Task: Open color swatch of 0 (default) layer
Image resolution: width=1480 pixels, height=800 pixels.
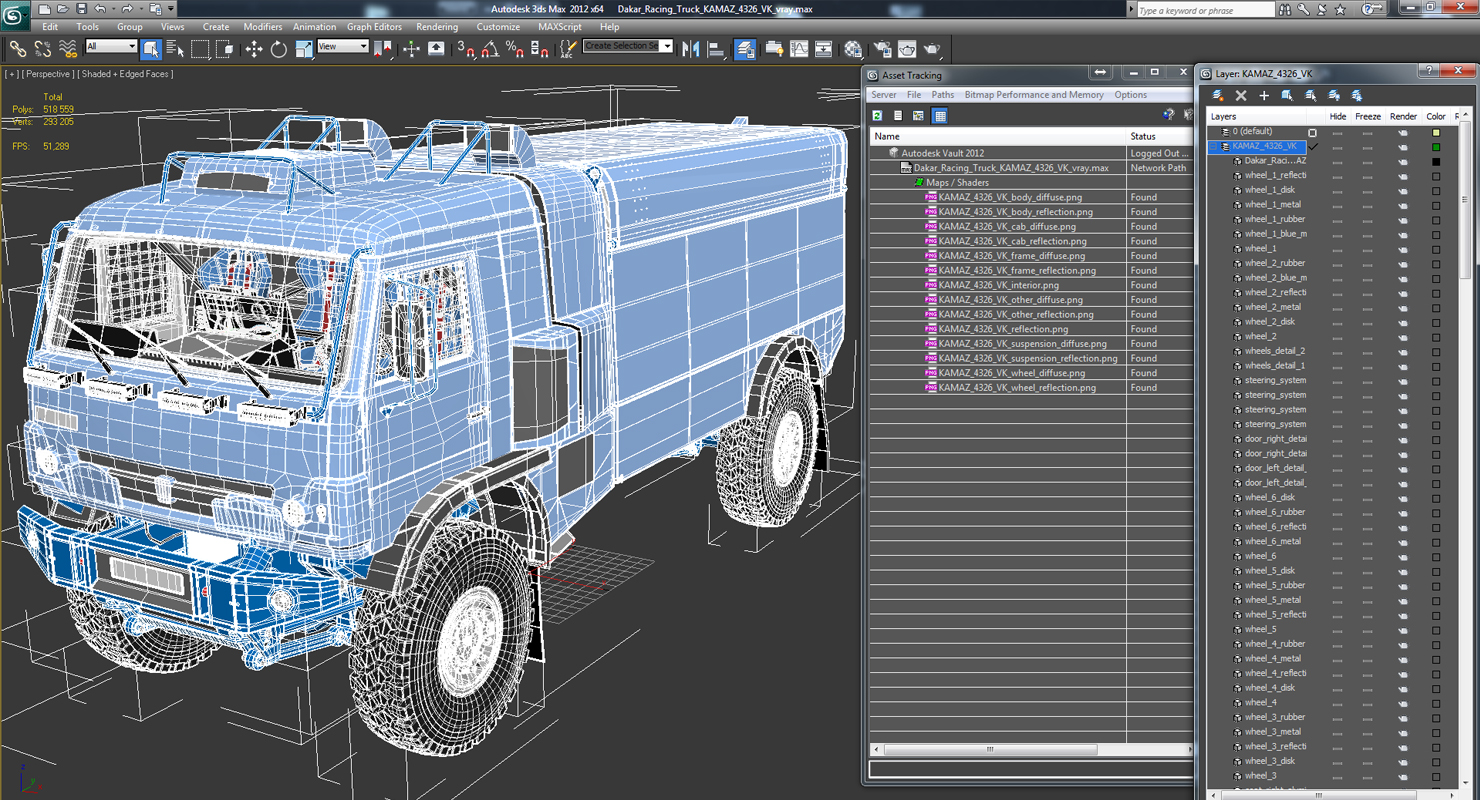Action: tap(1436, 132)
